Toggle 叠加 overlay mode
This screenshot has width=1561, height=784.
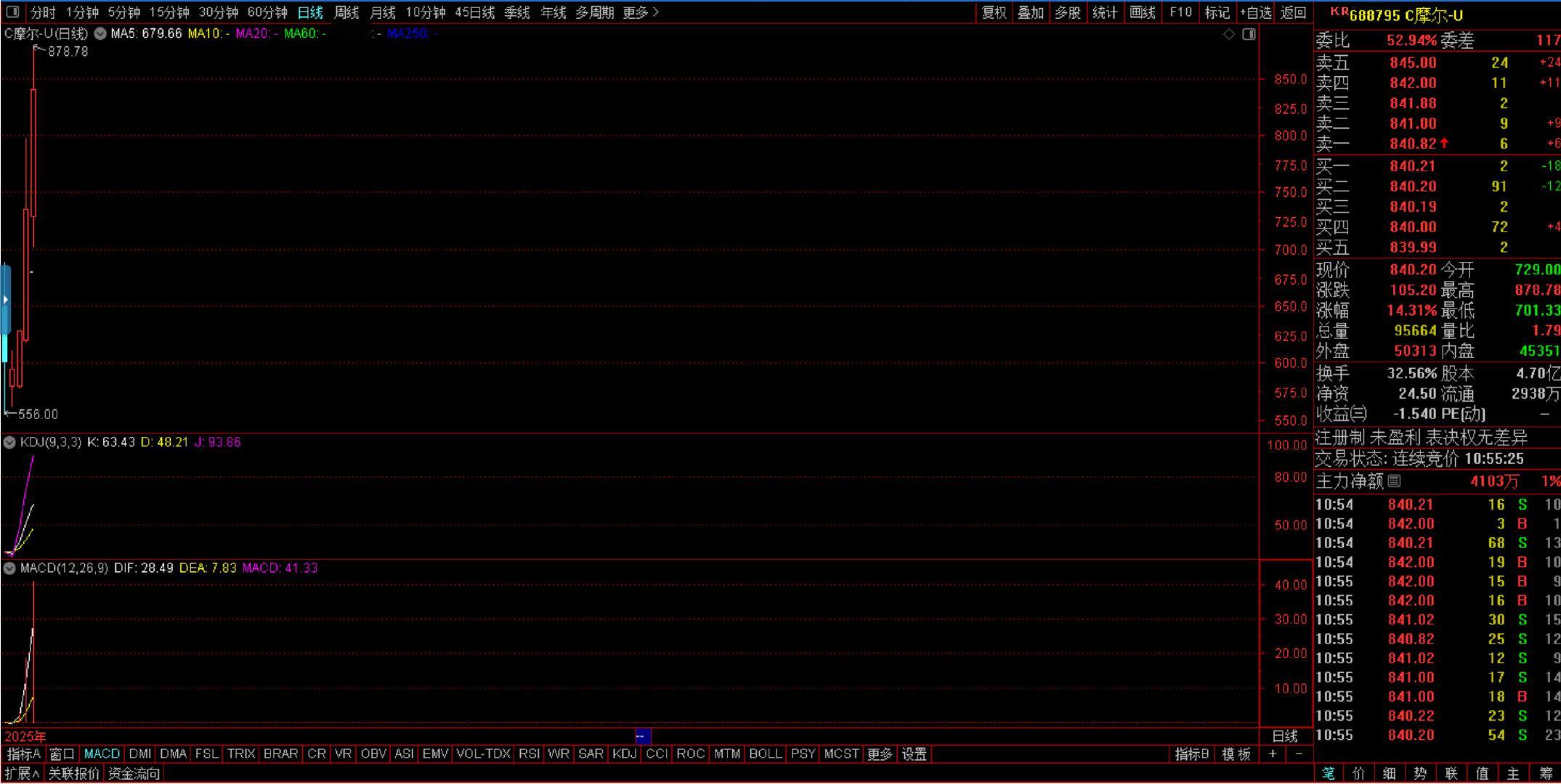coord(1030,12)
